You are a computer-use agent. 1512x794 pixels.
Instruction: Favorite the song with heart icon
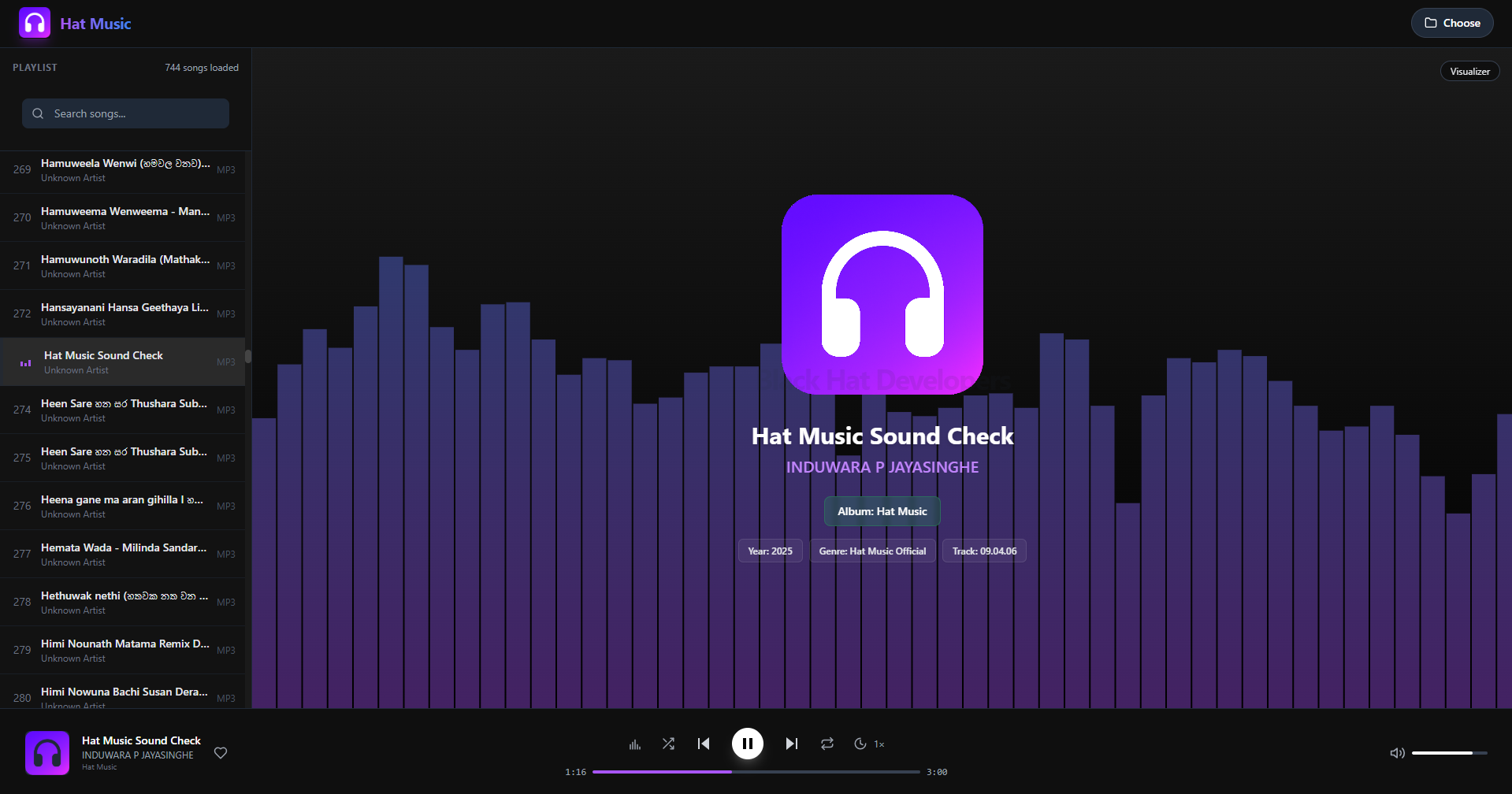[x=221, y=753]
